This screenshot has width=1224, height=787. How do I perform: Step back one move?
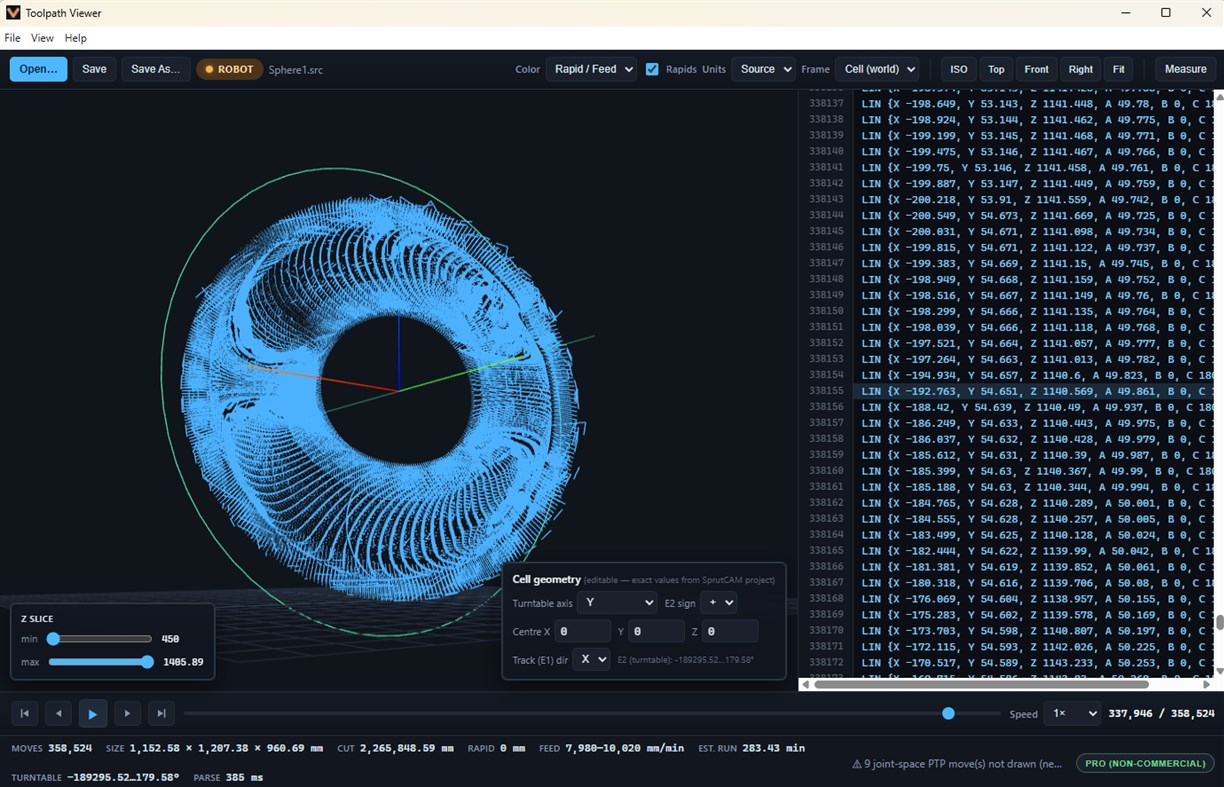coord(59,714)
